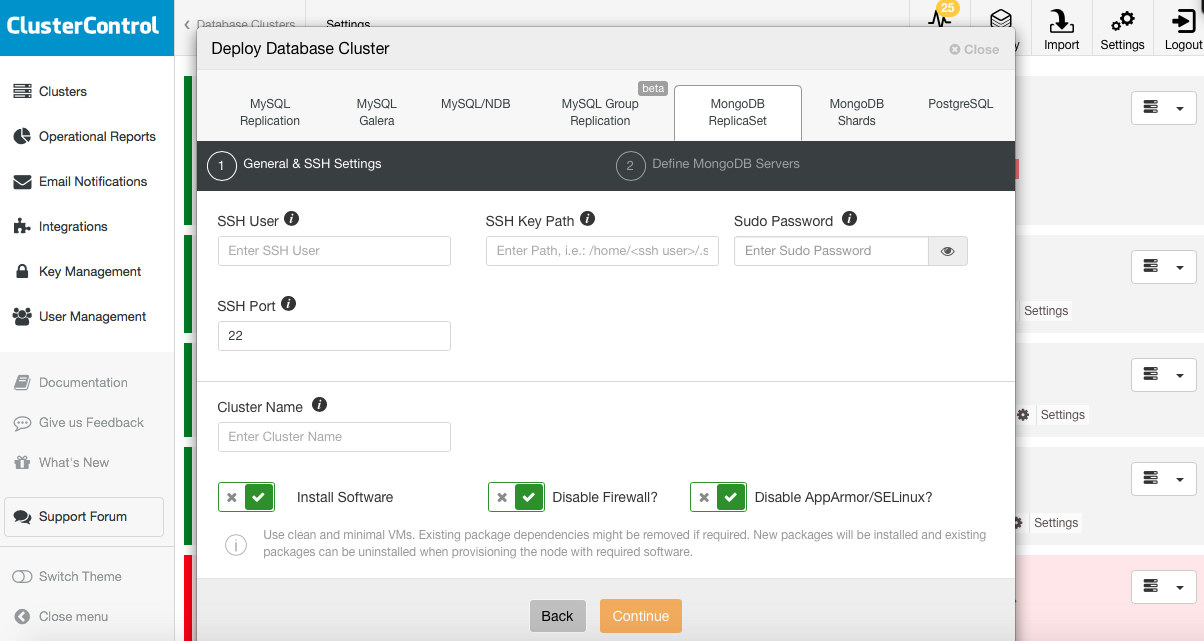1204x641 pixels.
Task: Click the Deploy Database Cluster dialog title
Action: (300, 48)
